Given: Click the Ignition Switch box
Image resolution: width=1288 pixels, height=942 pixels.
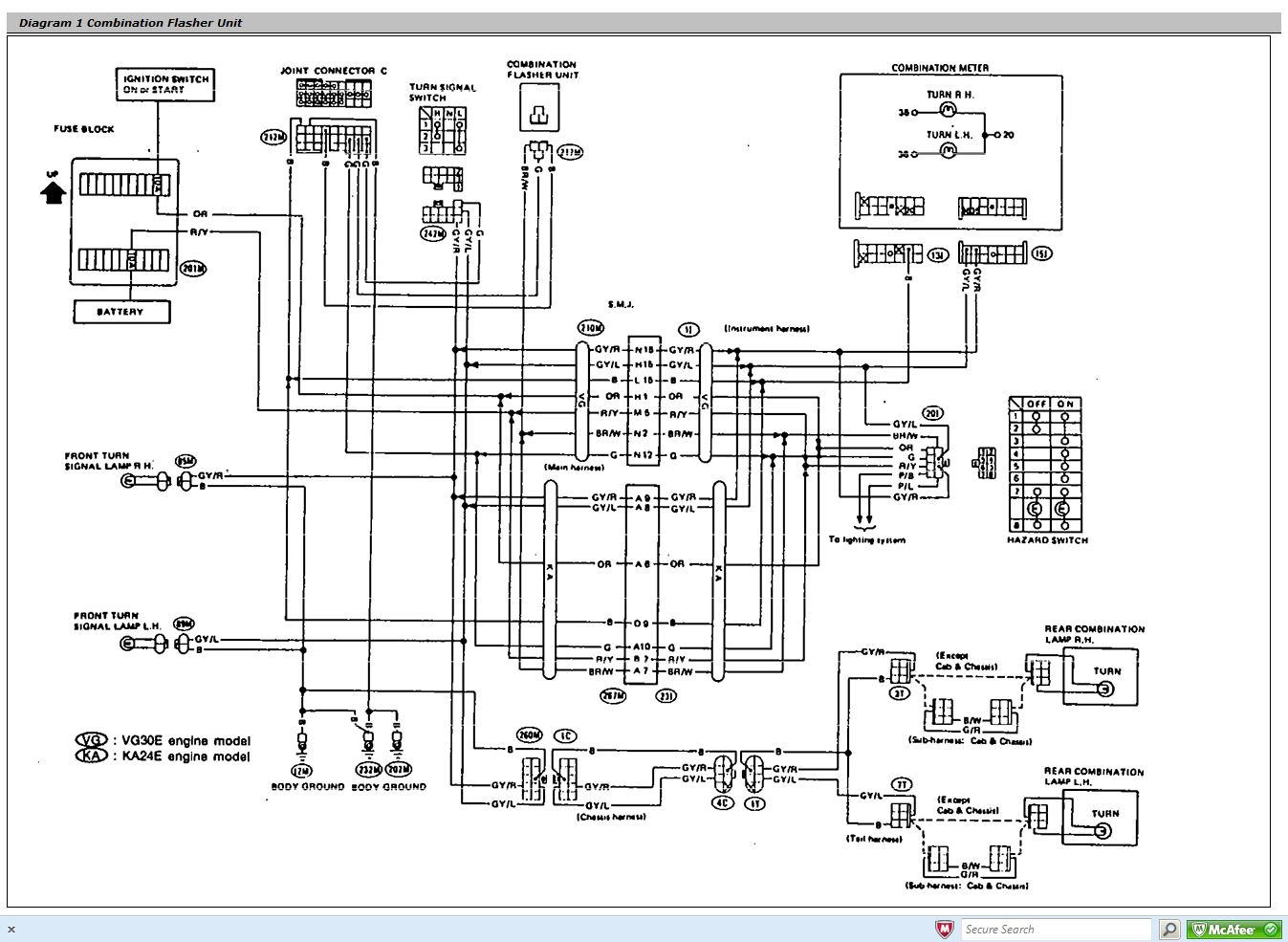Looking at the screenshot, I should [x=166, y=85].
